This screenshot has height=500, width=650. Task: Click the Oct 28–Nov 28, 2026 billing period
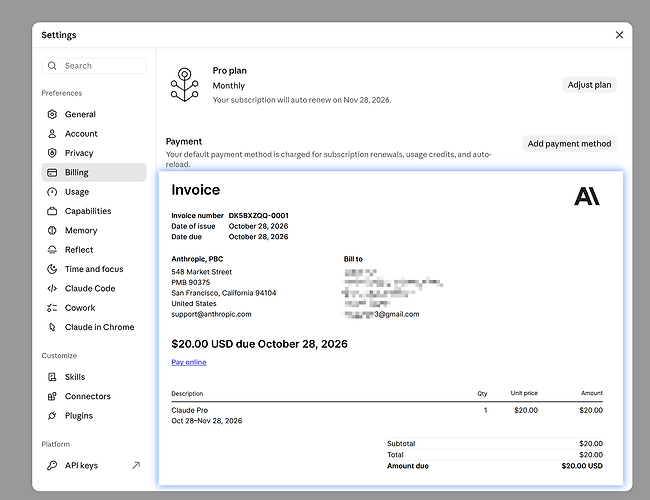point(206,421)
